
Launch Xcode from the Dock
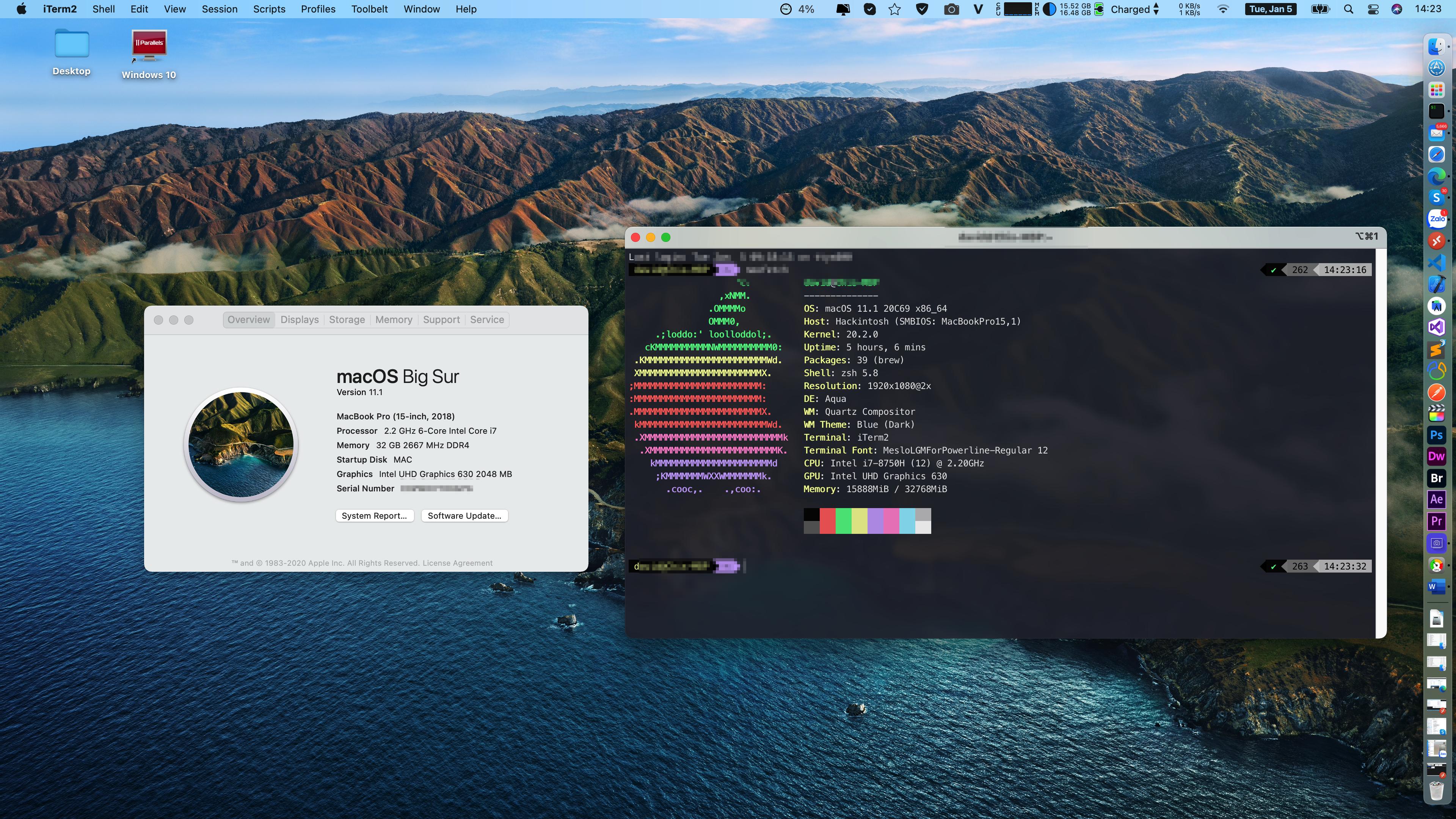1436,284
